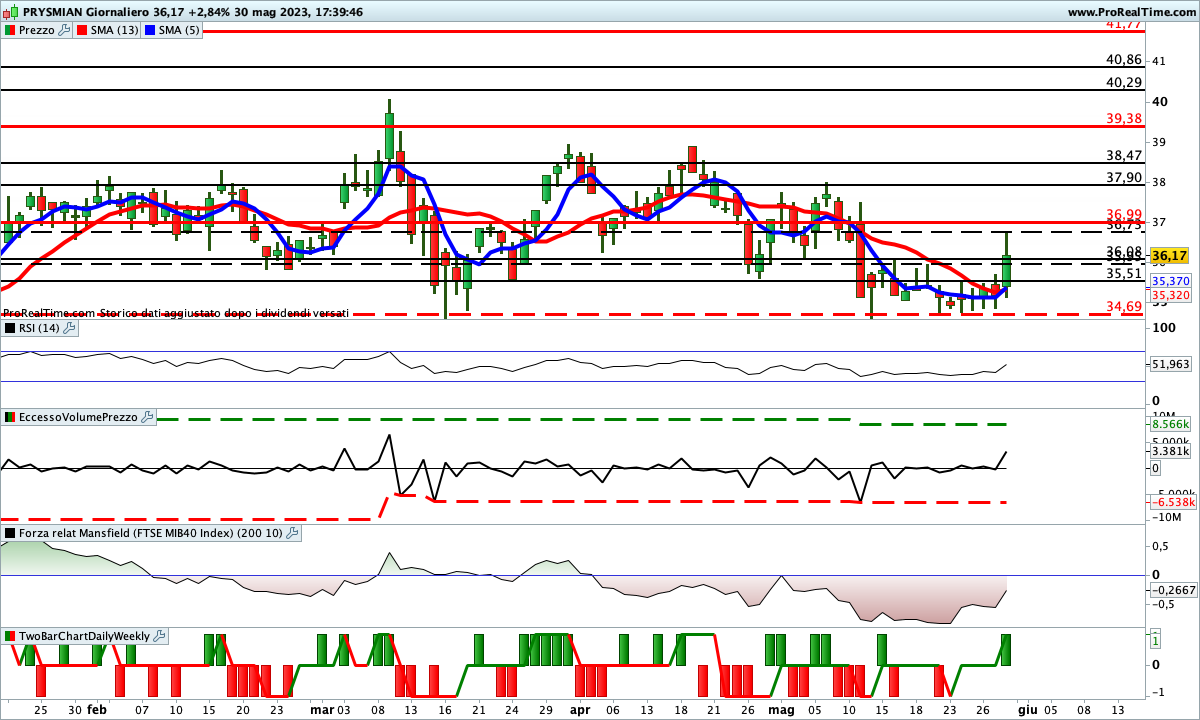
Task: Select the SMA (13) label
Action: click(x=114, y=30)
